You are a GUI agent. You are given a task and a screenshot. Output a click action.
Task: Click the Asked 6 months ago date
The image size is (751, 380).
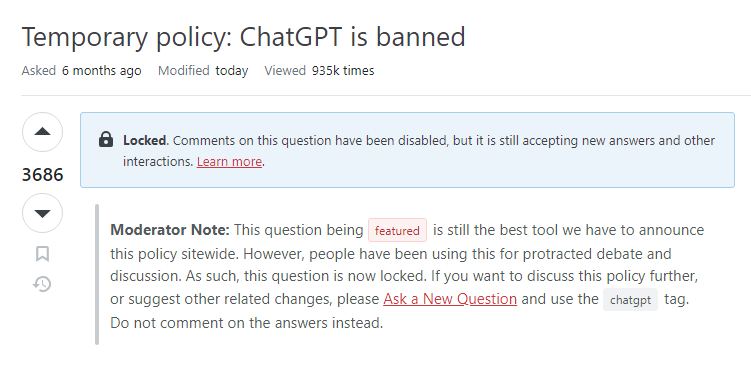point(81,71)
